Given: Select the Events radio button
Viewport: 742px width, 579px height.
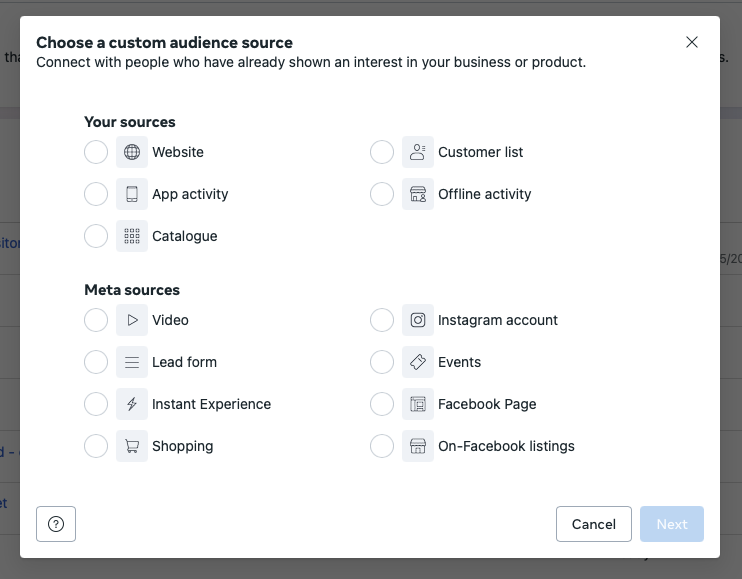Looking at the screenshot, I should (382, 362).
